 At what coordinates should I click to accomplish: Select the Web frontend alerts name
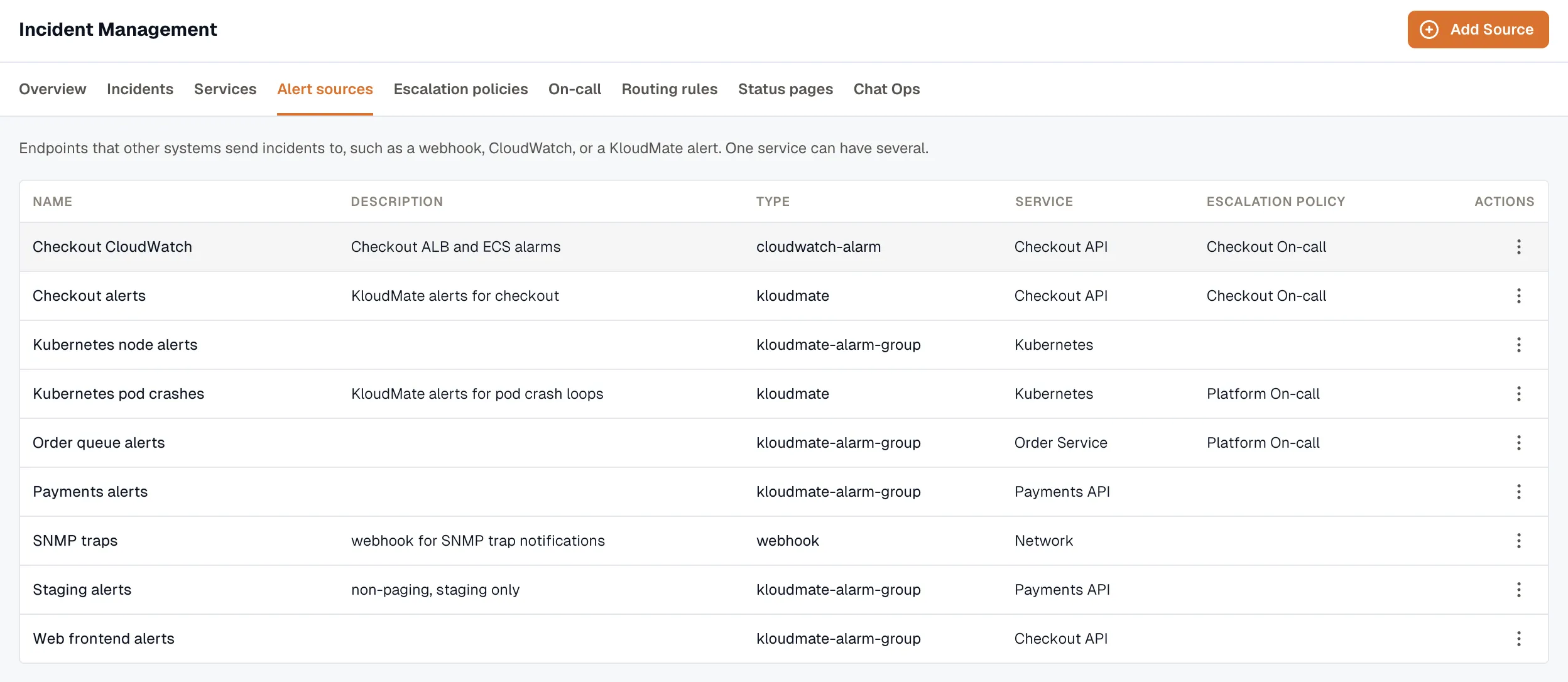click(104, 639)
